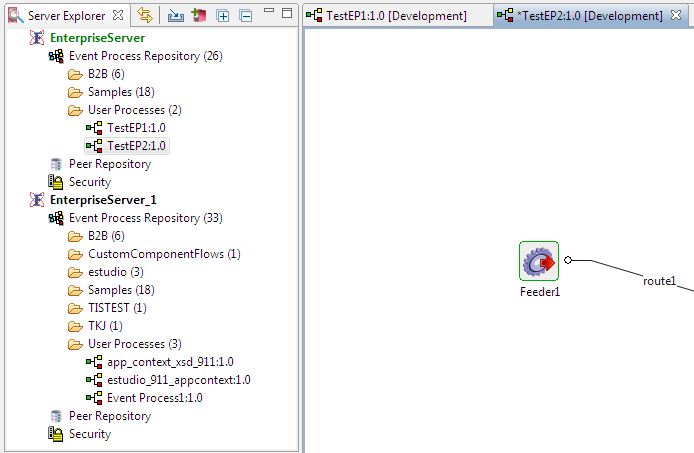This screenshot has height=453, width=694.
Task: Collapse all tree nodes with minus icon
Action: click(245, 15)
